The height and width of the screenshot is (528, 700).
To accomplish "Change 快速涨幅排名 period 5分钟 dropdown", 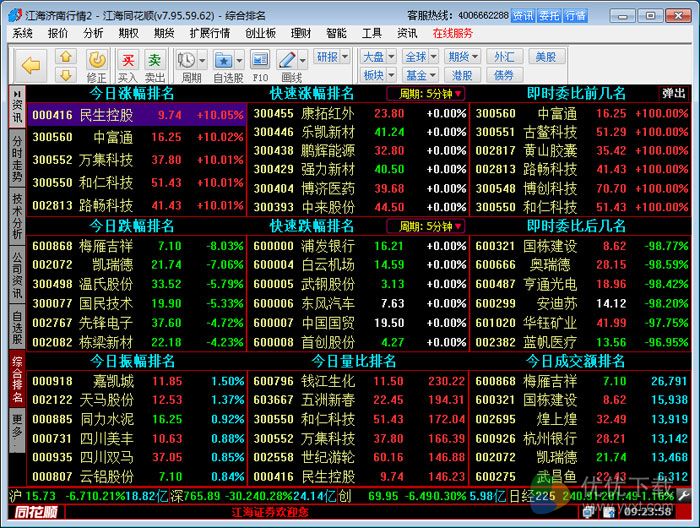I will click(x=426, y=94).
